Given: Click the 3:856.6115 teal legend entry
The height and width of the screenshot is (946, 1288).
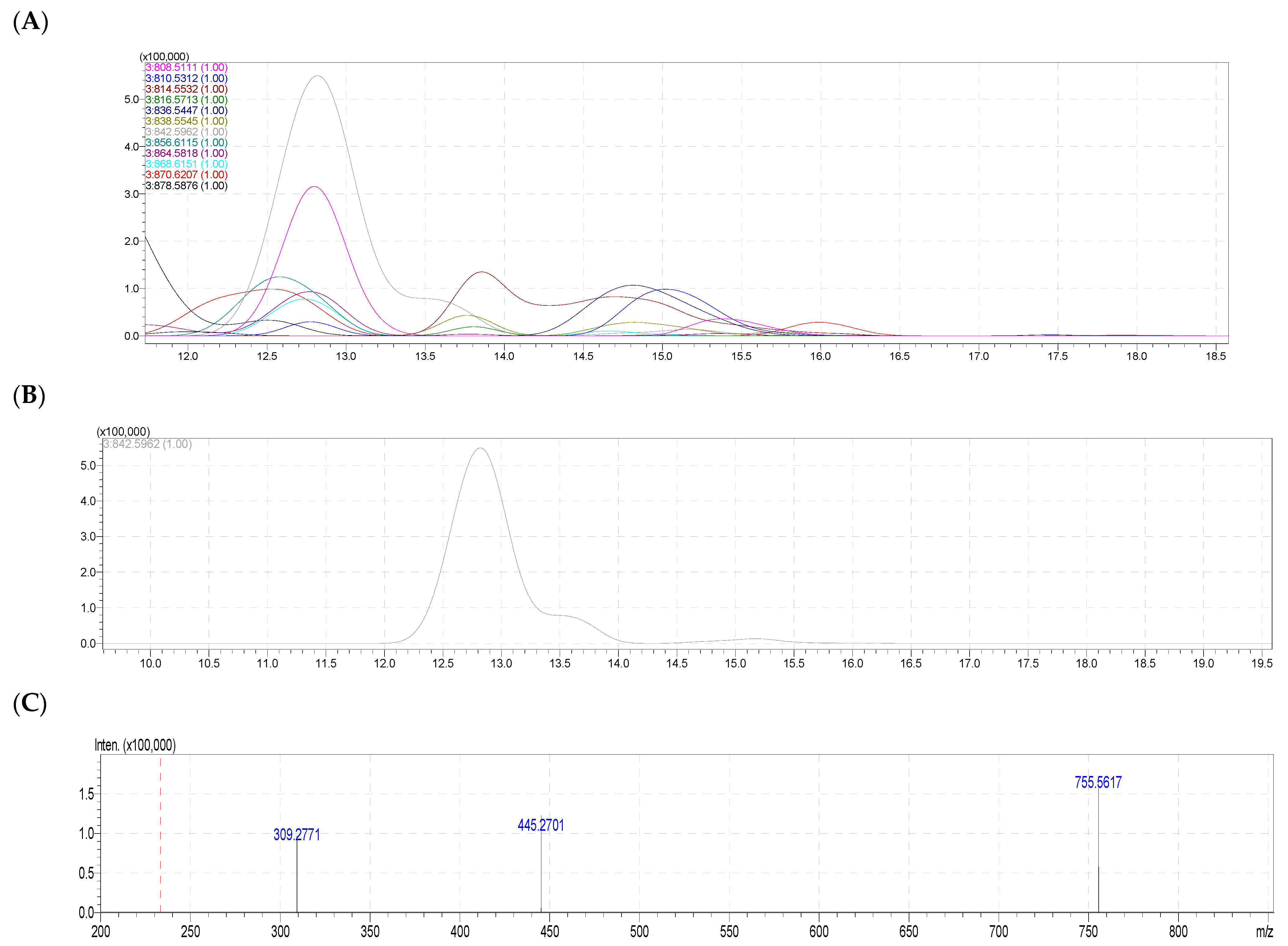Looking at the screenshot, I should point(186,142).
